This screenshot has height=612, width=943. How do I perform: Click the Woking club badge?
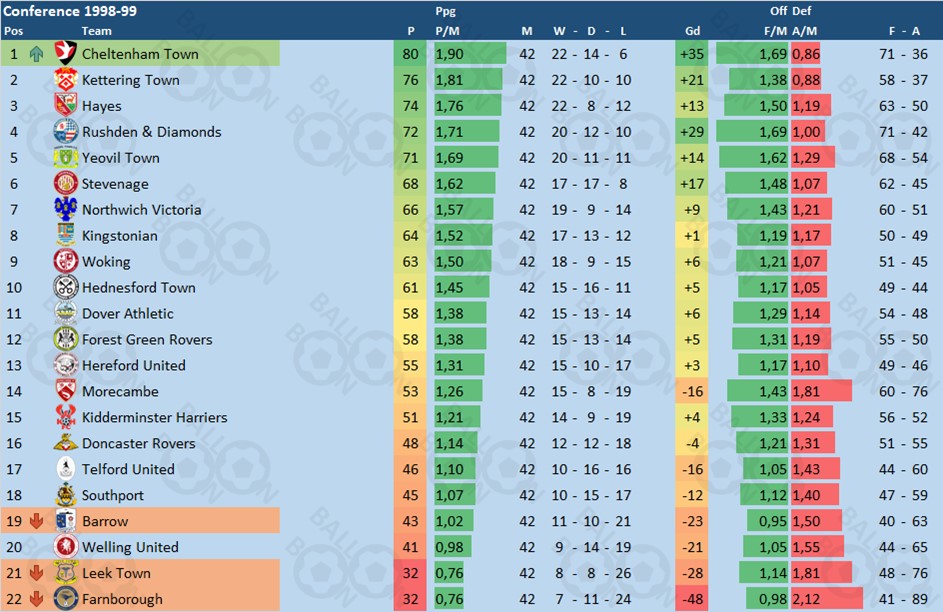(66, 262)
